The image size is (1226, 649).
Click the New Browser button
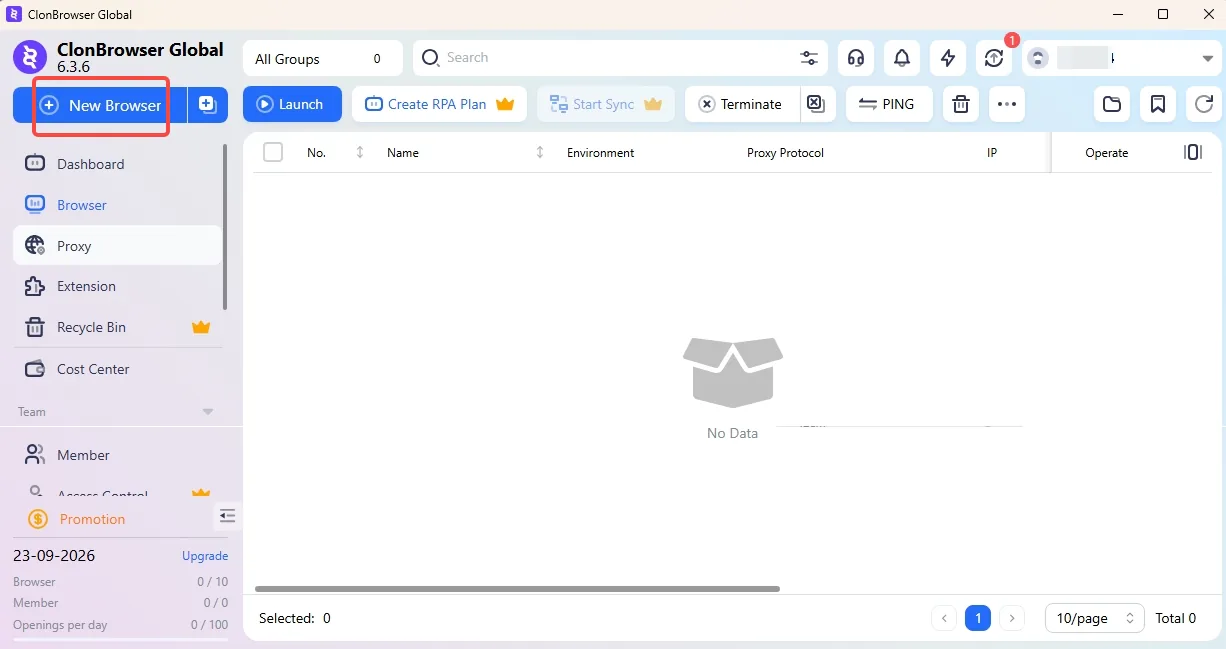(x=100, y=105)
